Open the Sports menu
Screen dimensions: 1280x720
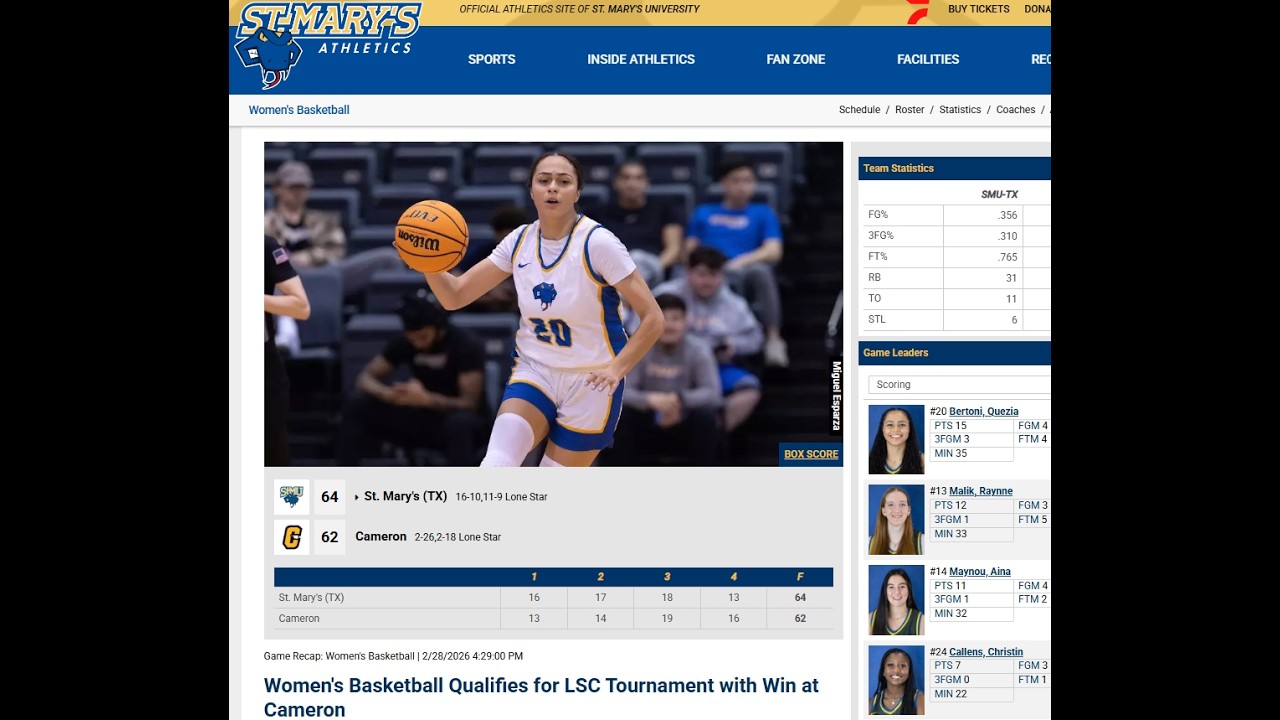[492, 59]
